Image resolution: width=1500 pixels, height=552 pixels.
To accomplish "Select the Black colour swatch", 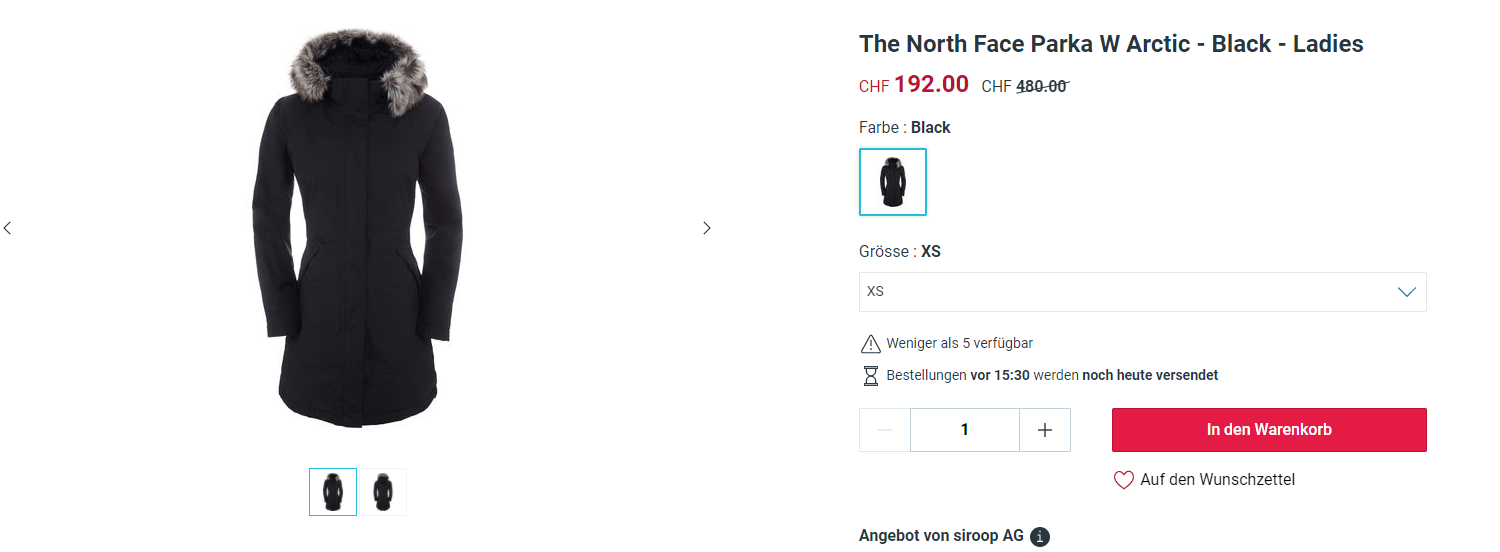I will click(x=892, y=182).
